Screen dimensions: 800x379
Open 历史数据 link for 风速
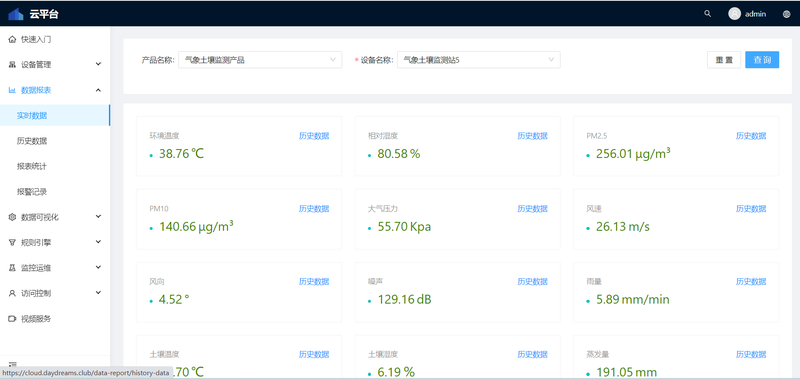tap(751, 209)
